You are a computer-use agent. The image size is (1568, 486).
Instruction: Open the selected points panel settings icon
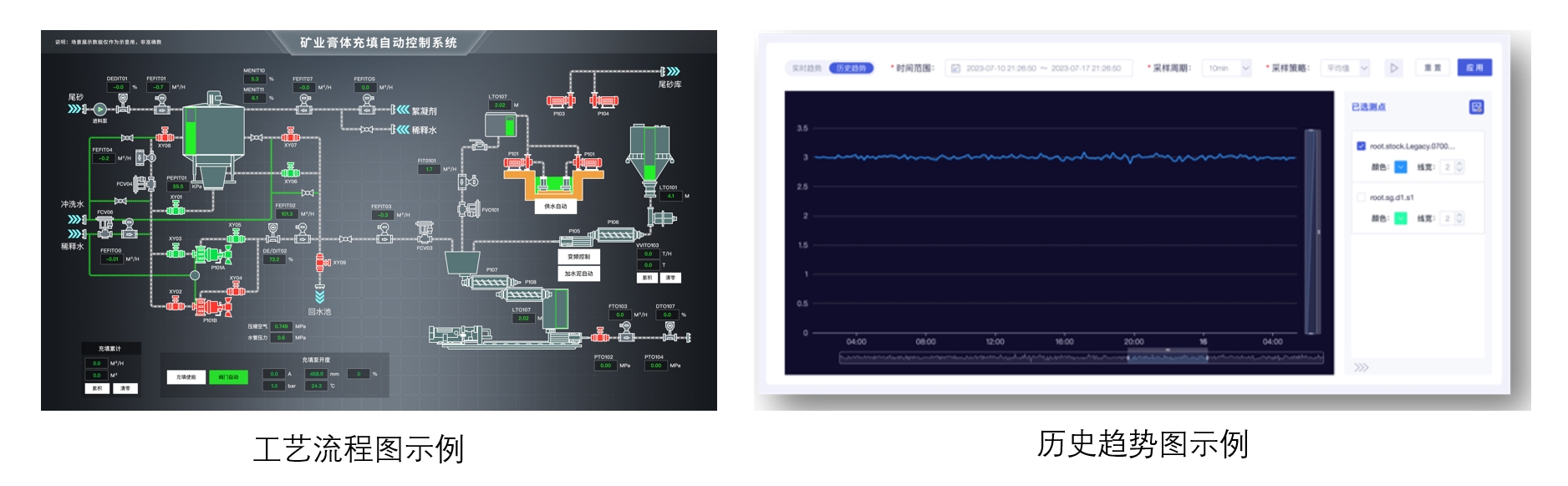coord(1476,107)
